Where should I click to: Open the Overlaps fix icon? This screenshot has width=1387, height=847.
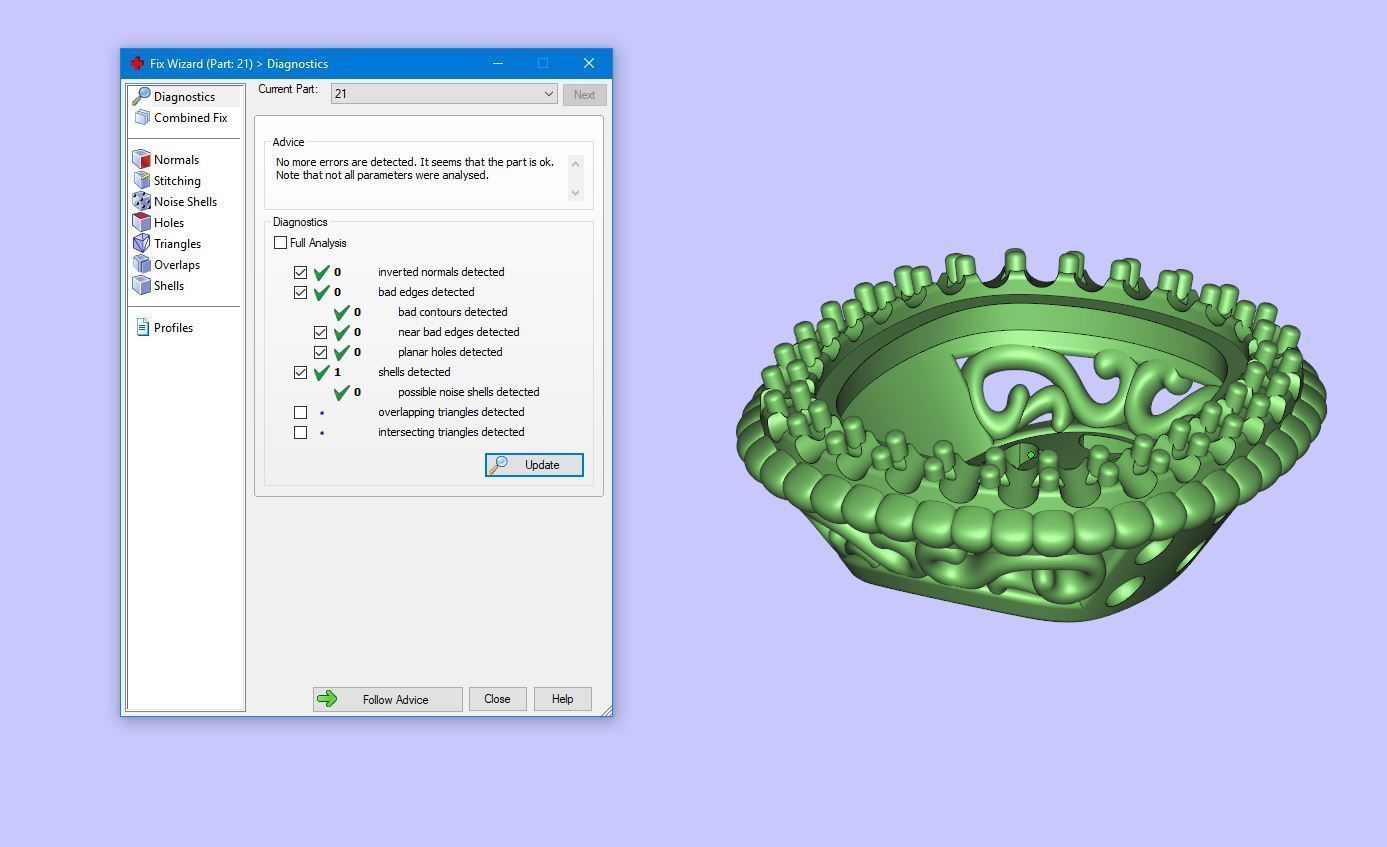point(142,265)
